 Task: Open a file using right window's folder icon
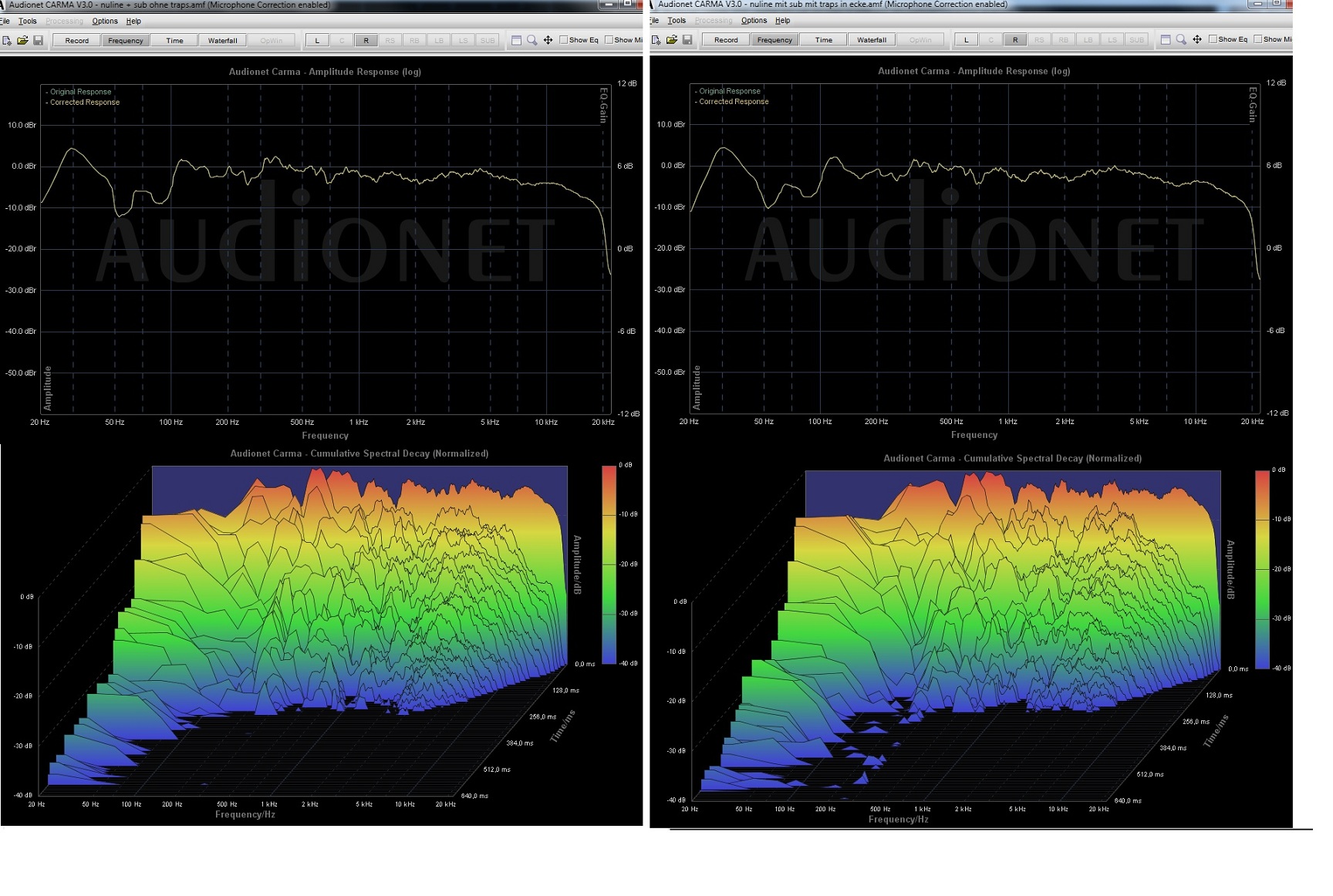pos(672,39)
